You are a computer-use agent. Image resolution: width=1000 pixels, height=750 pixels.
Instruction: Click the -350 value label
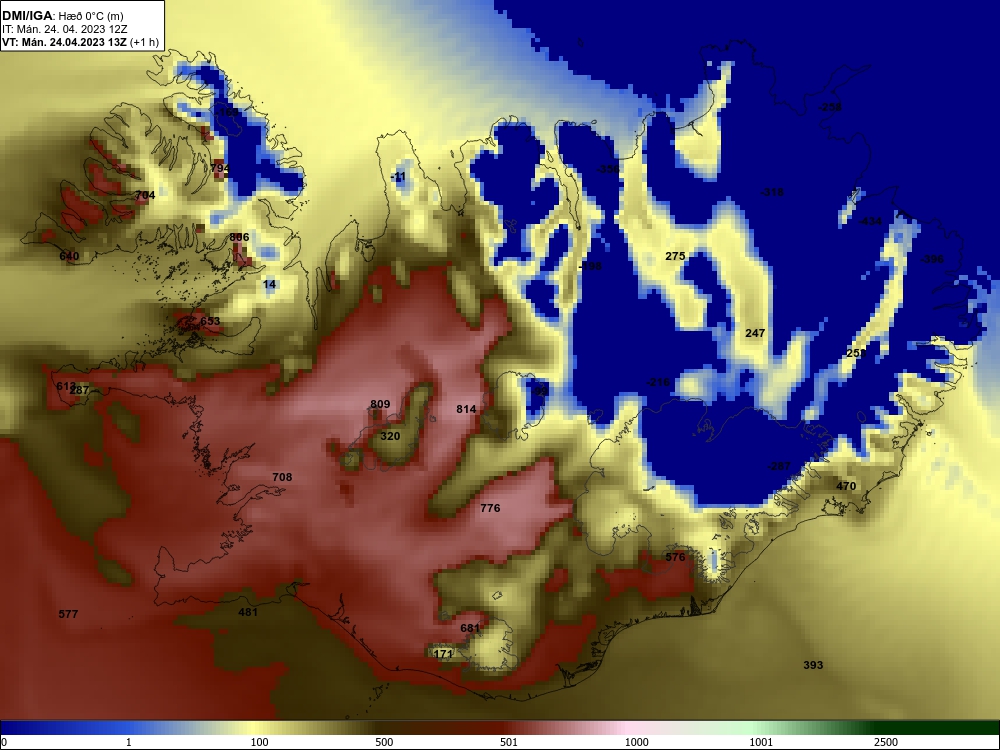(607, 169)
